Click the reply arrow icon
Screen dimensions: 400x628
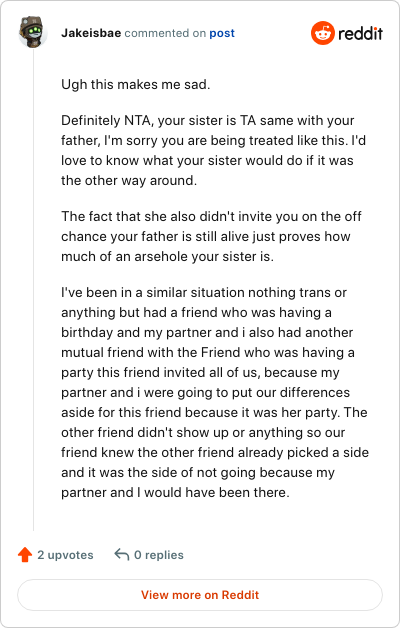122,555
